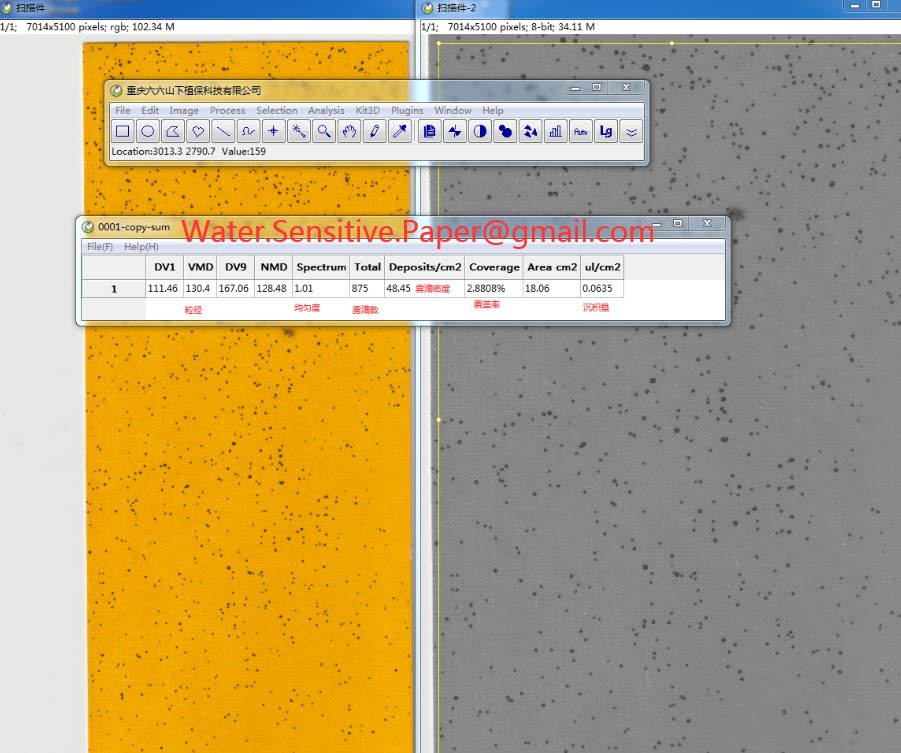Viewport: 901px width, 753px height.
Task: Click the flip arrows toolbar icon
Action: coord(455,132)
